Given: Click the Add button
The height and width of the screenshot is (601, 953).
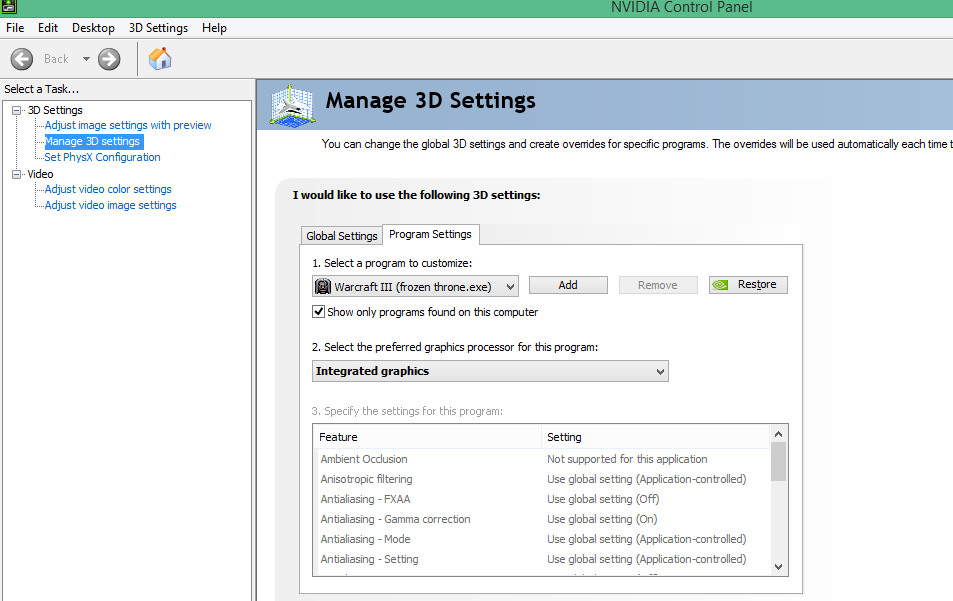Looking at the screenshot, I should [568, 285].
